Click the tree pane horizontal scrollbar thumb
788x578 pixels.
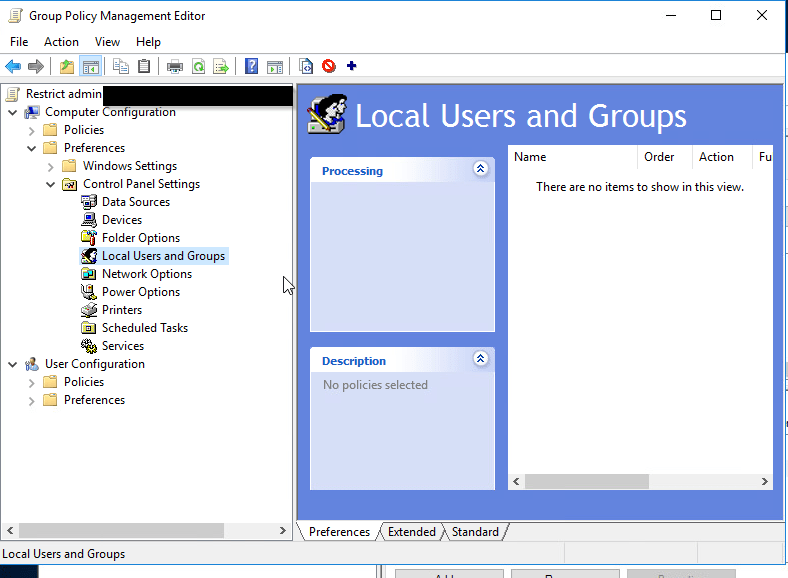click(121, 530)
